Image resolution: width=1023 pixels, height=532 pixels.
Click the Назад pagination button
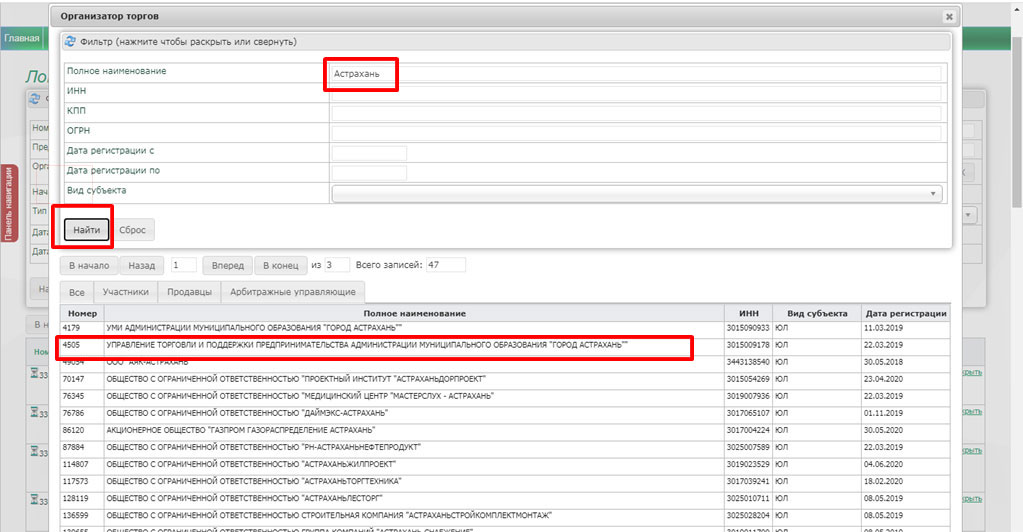tap(141, 266)
